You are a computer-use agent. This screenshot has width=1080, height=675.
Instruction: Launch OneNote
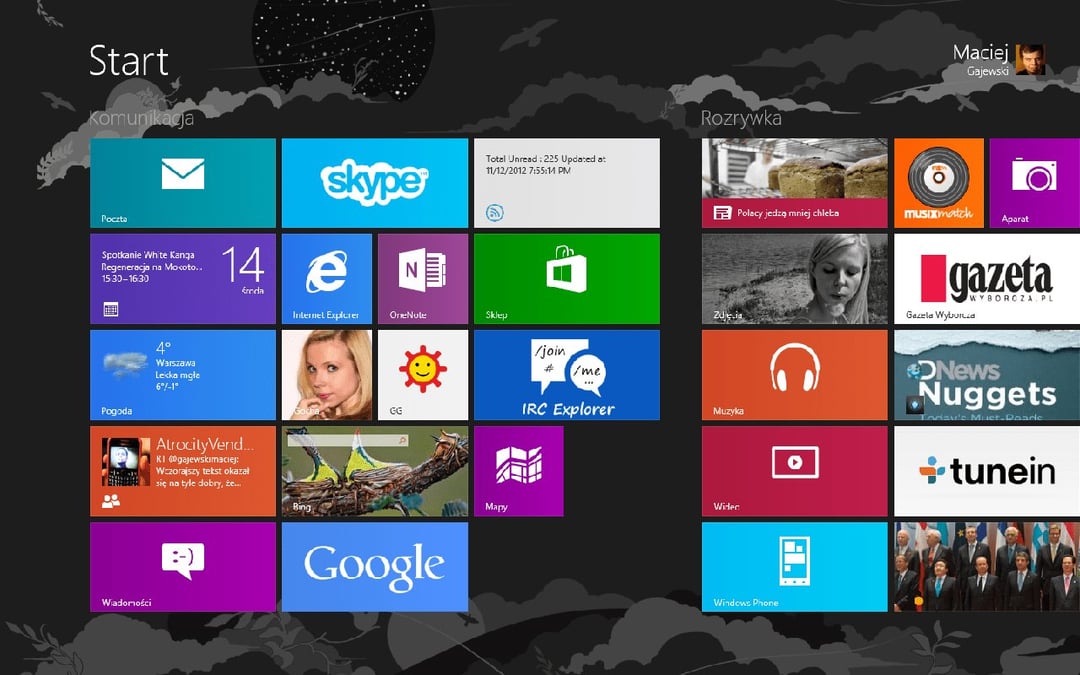(x=423, y=278)
